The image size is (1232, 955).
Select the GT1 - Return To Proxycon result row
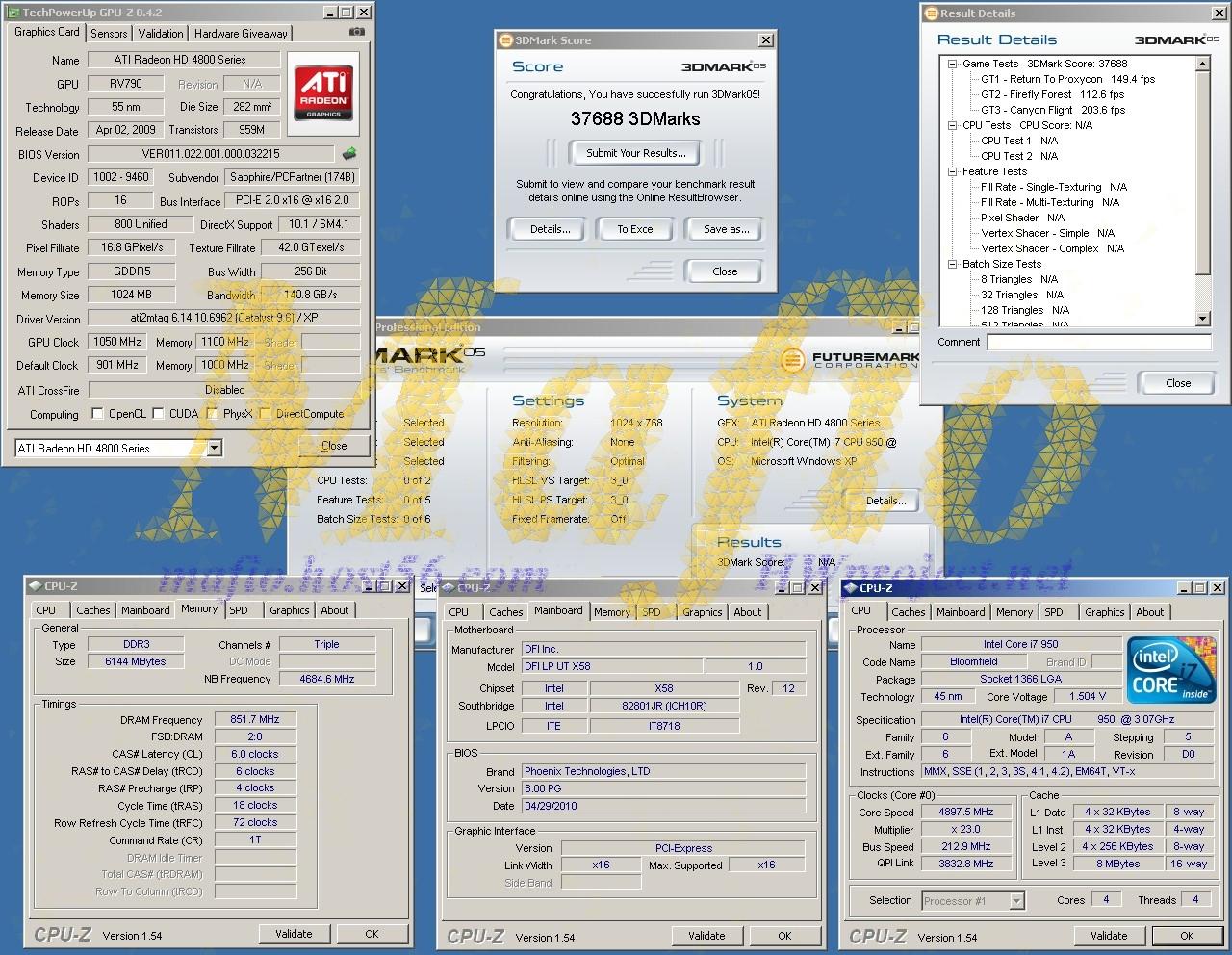point(1067,79)
